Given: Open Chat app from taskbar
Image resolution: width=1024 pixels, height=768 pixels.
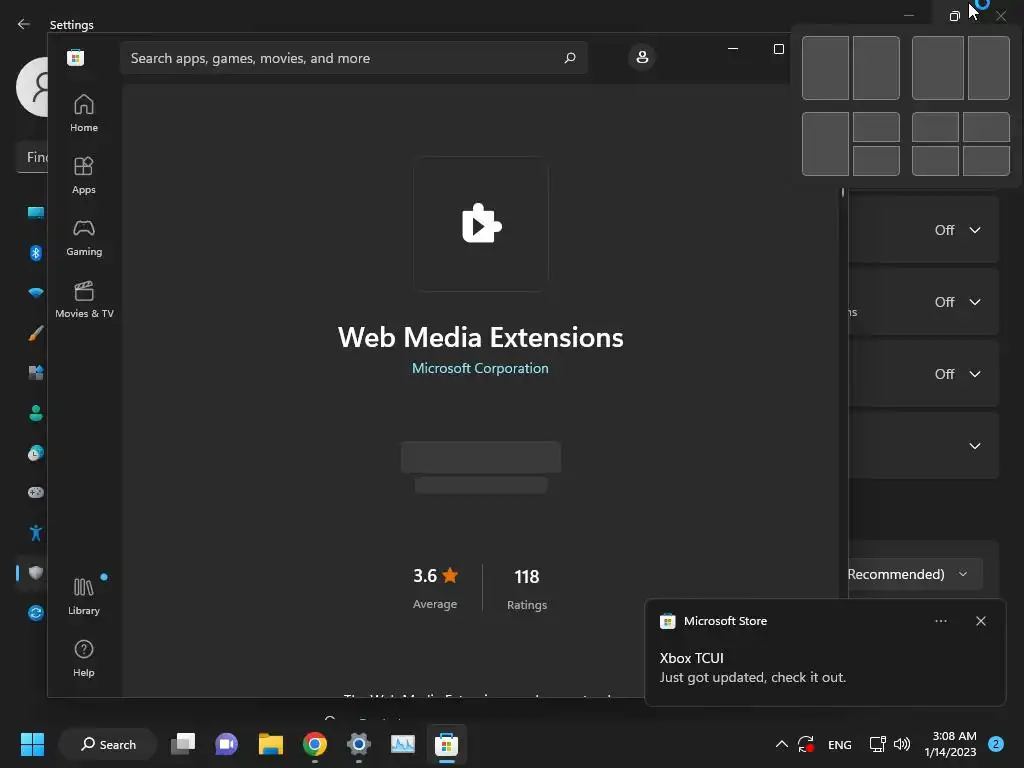Looking at the screenshot, I should [227, 744].
